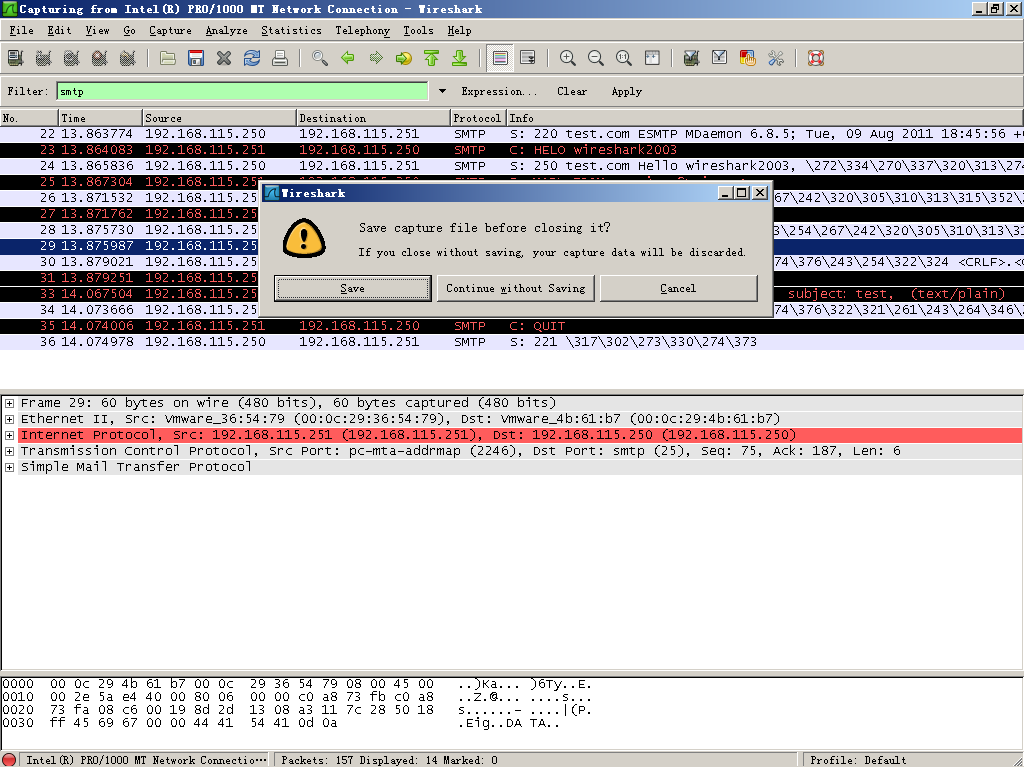Sort by the Time column header
The image size is (1024, 768).
[x=100, y=118]
